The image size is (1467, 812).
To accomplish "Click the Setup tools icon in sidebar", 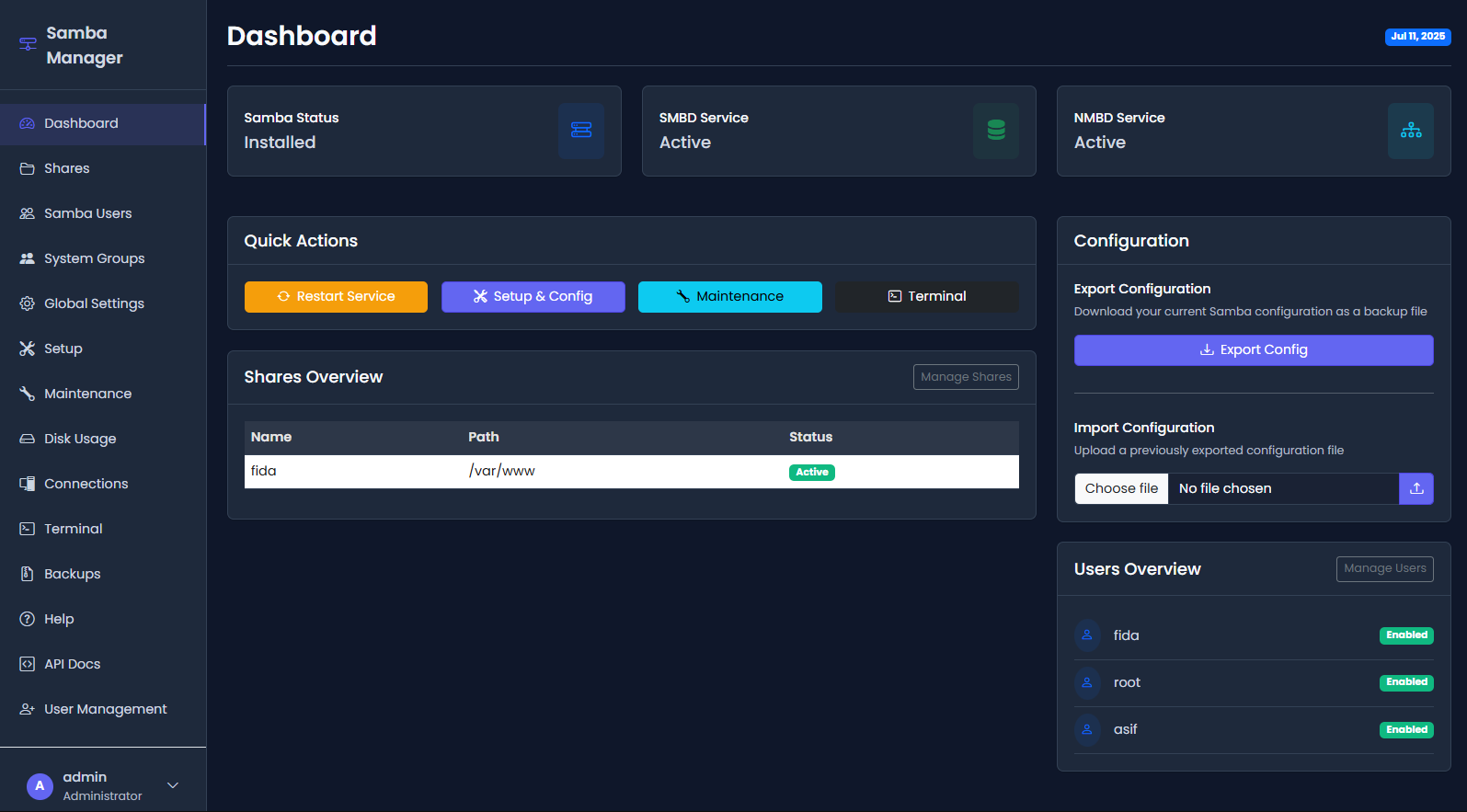I will 28,349.
